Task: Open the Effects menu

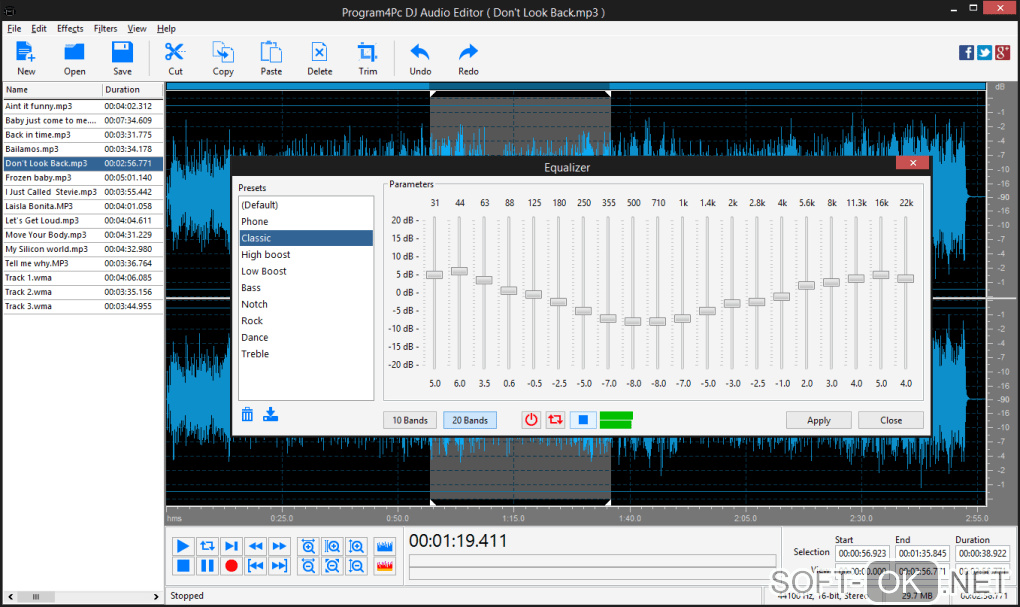Action: [x=70, y=29]
